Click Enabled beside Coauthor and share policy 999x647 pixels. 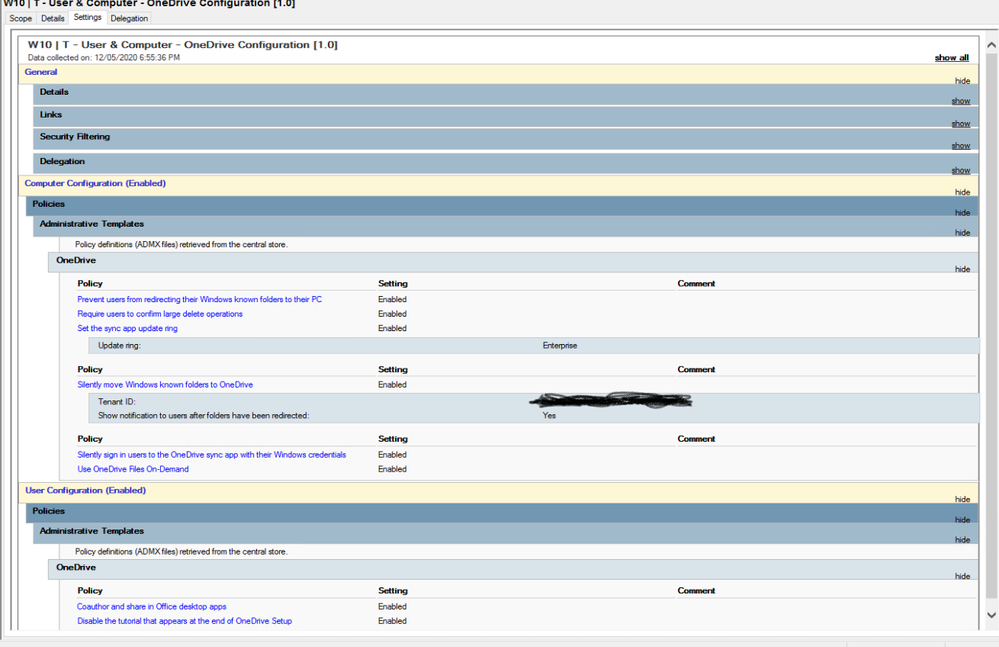[x=392, y=607]
